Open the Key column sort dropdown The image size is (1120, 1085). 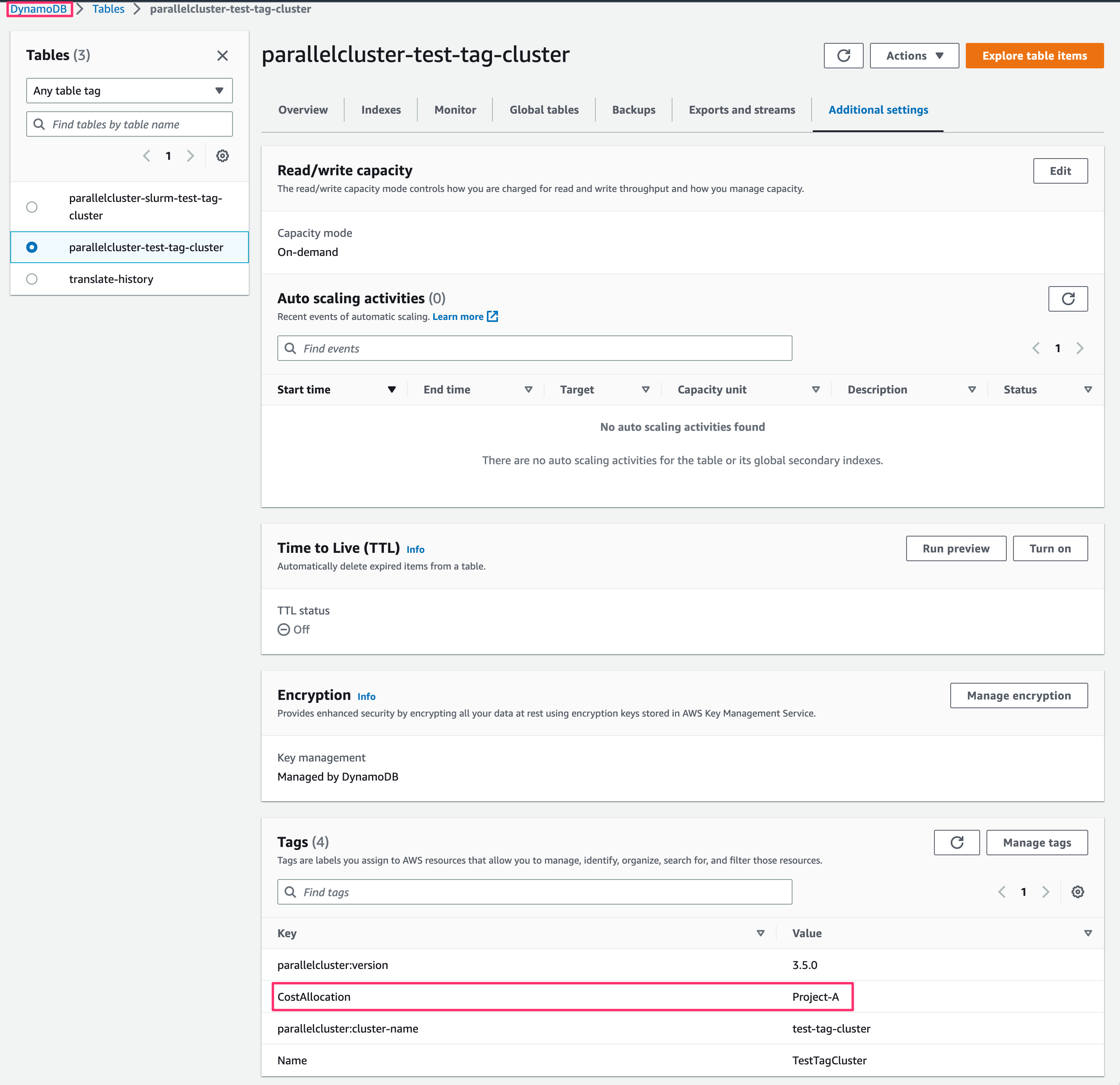[x=761, y=933]
